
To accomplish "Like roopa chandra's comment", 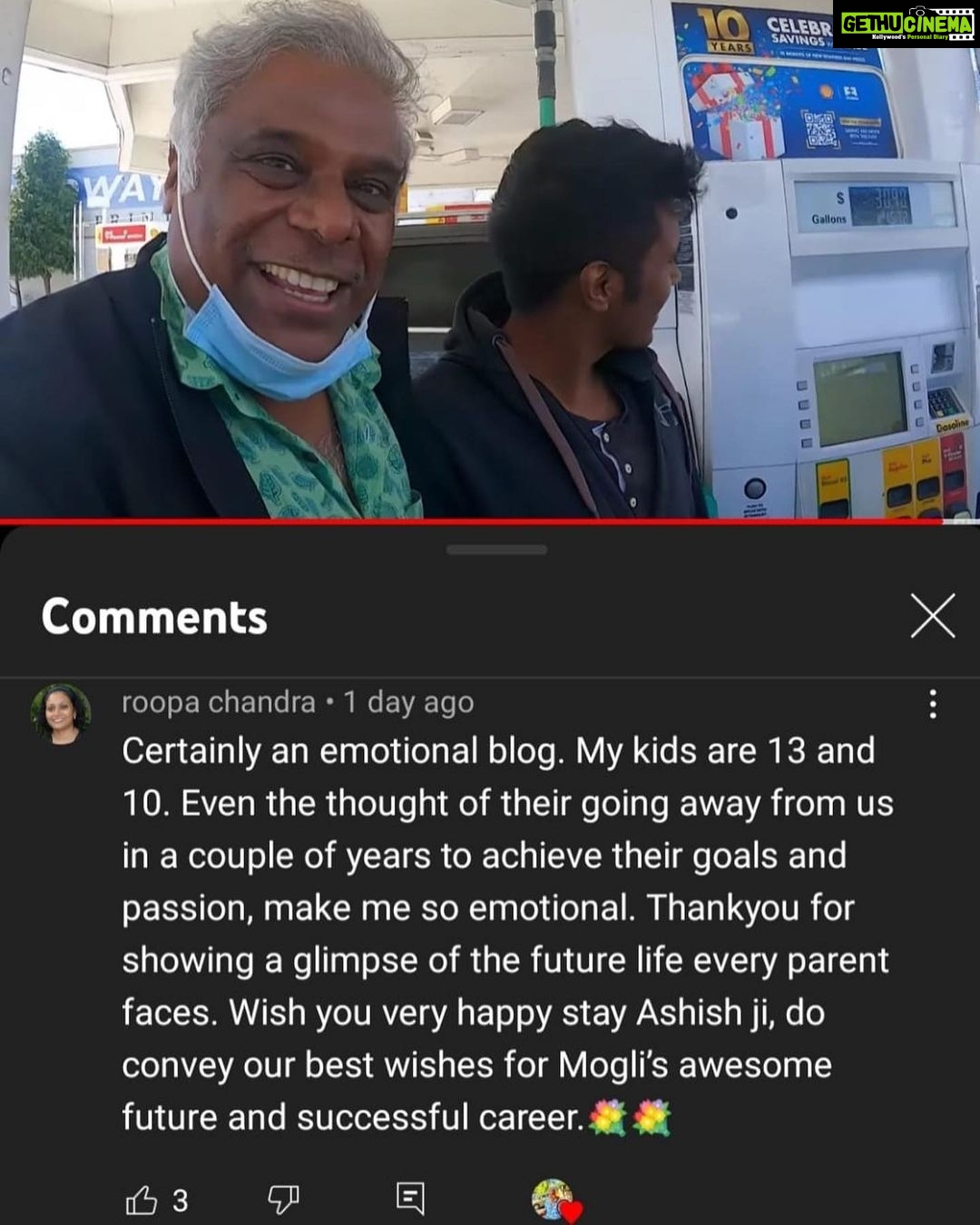I will [142, 1200].
